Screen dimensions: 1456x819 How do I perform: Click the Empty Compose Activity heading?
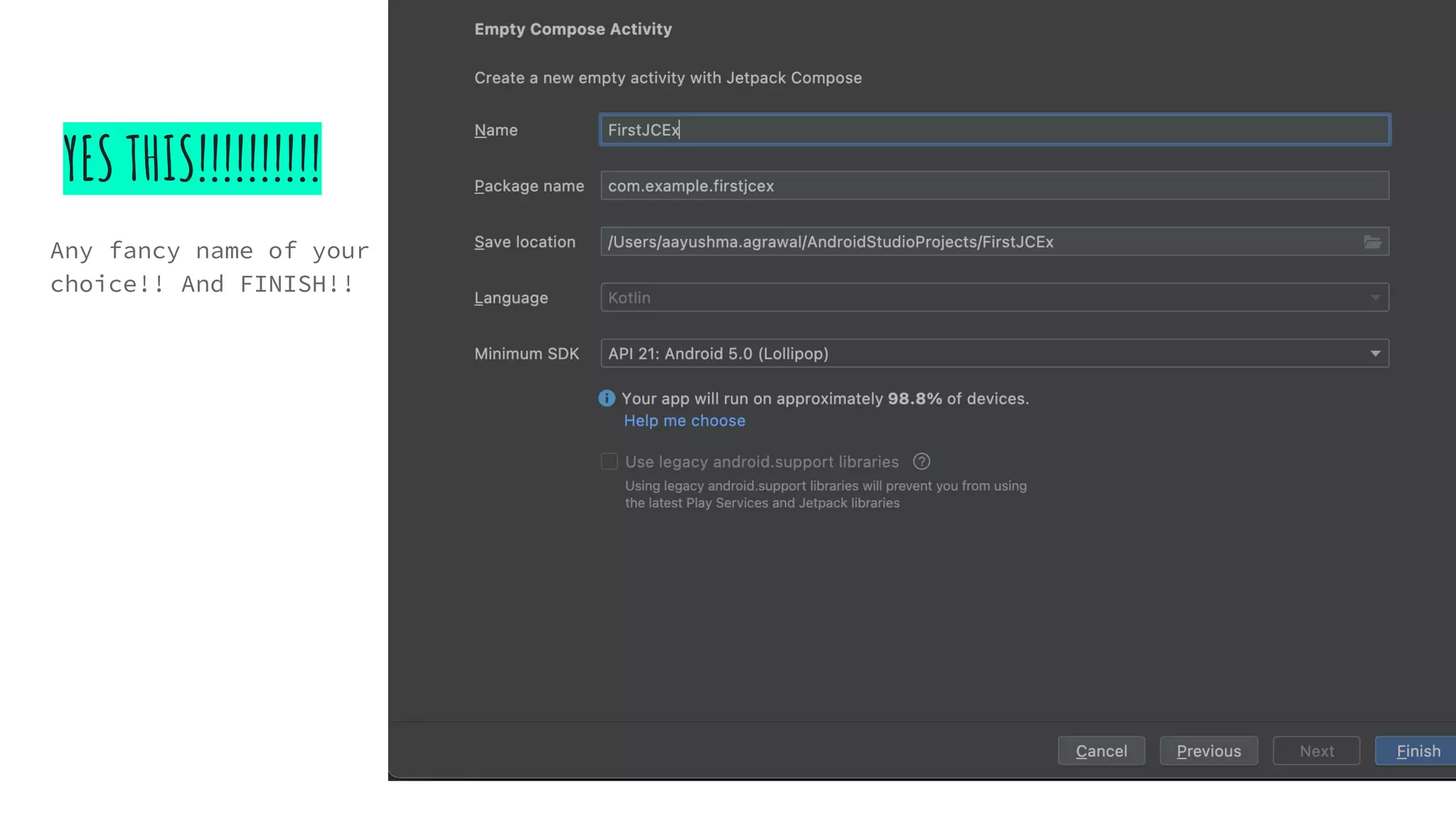click(x=572, y=29)
